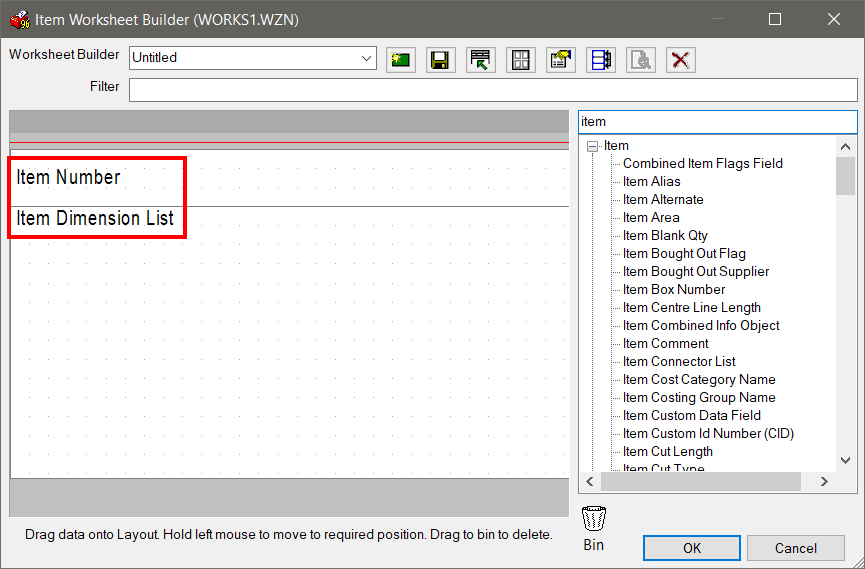Choose Item Cost Category Name

pyautogui.click(x=699, y=380)
